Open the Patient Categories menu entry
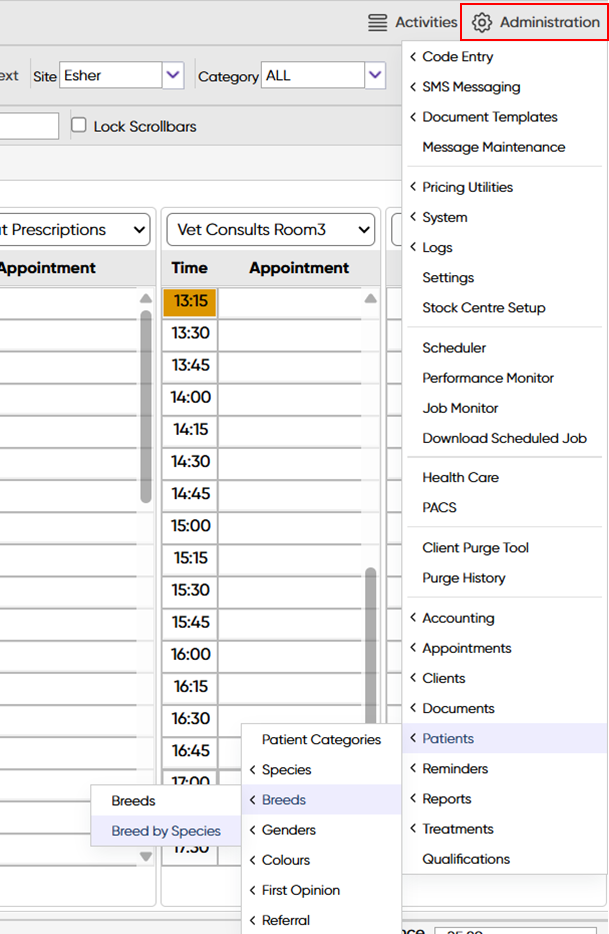 click(x=321, y=740)
